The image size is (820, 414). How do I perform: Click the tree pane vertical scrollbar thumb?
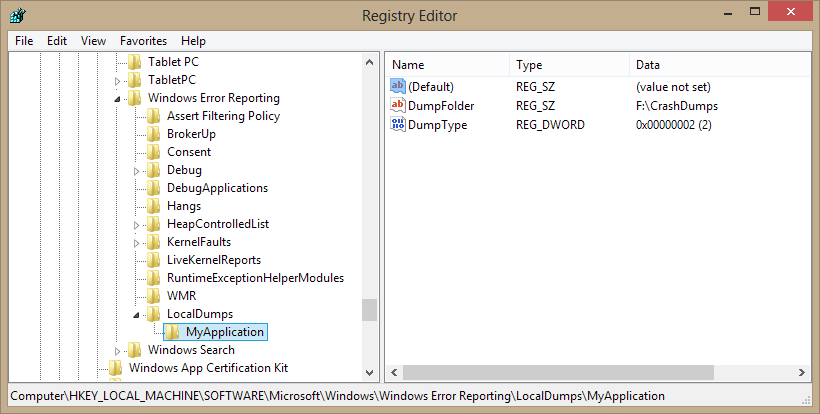coord(369,310)
